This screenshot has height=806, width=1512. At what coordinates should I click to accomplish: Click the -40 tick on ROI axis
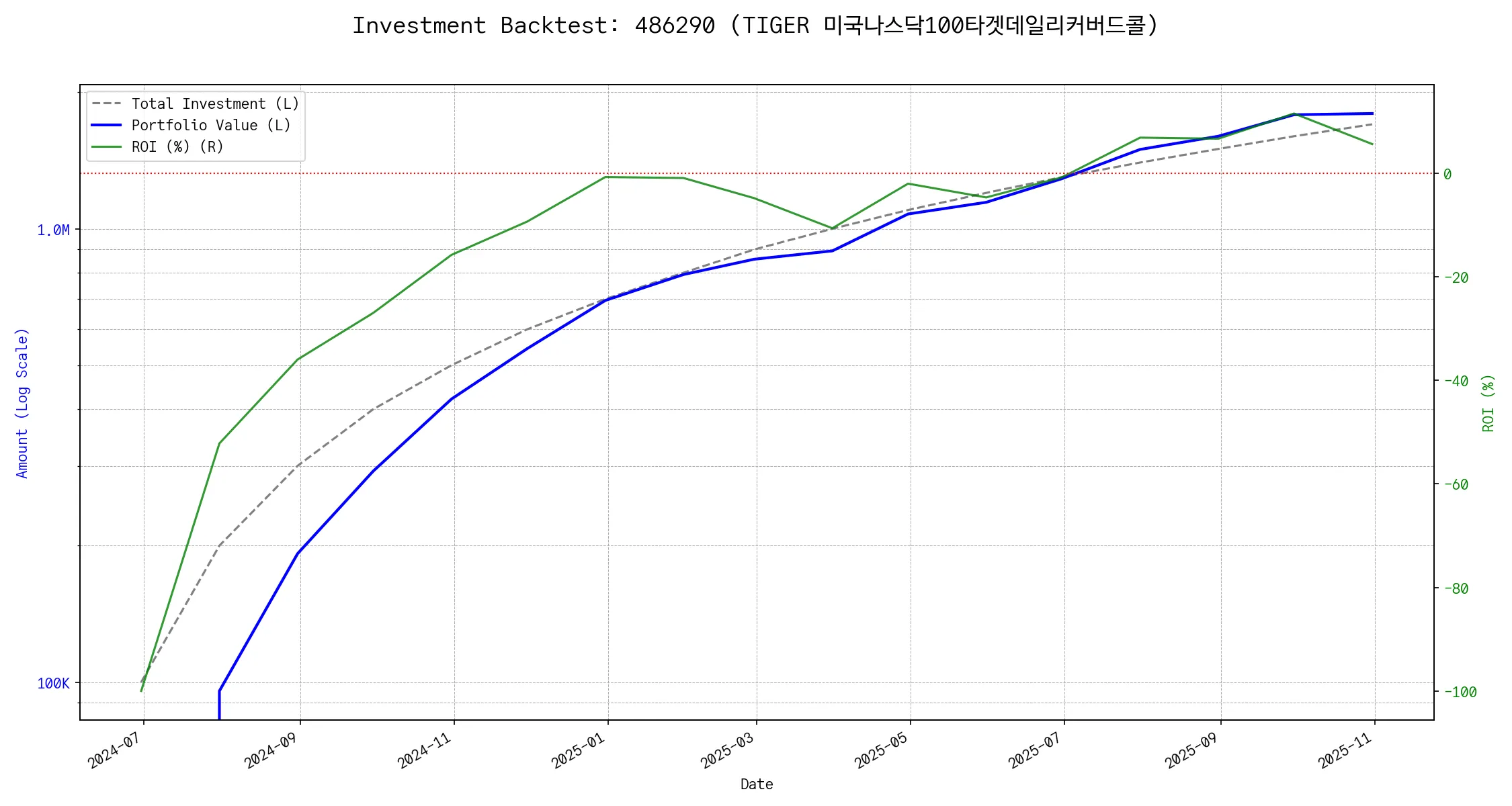(1456, 382)
